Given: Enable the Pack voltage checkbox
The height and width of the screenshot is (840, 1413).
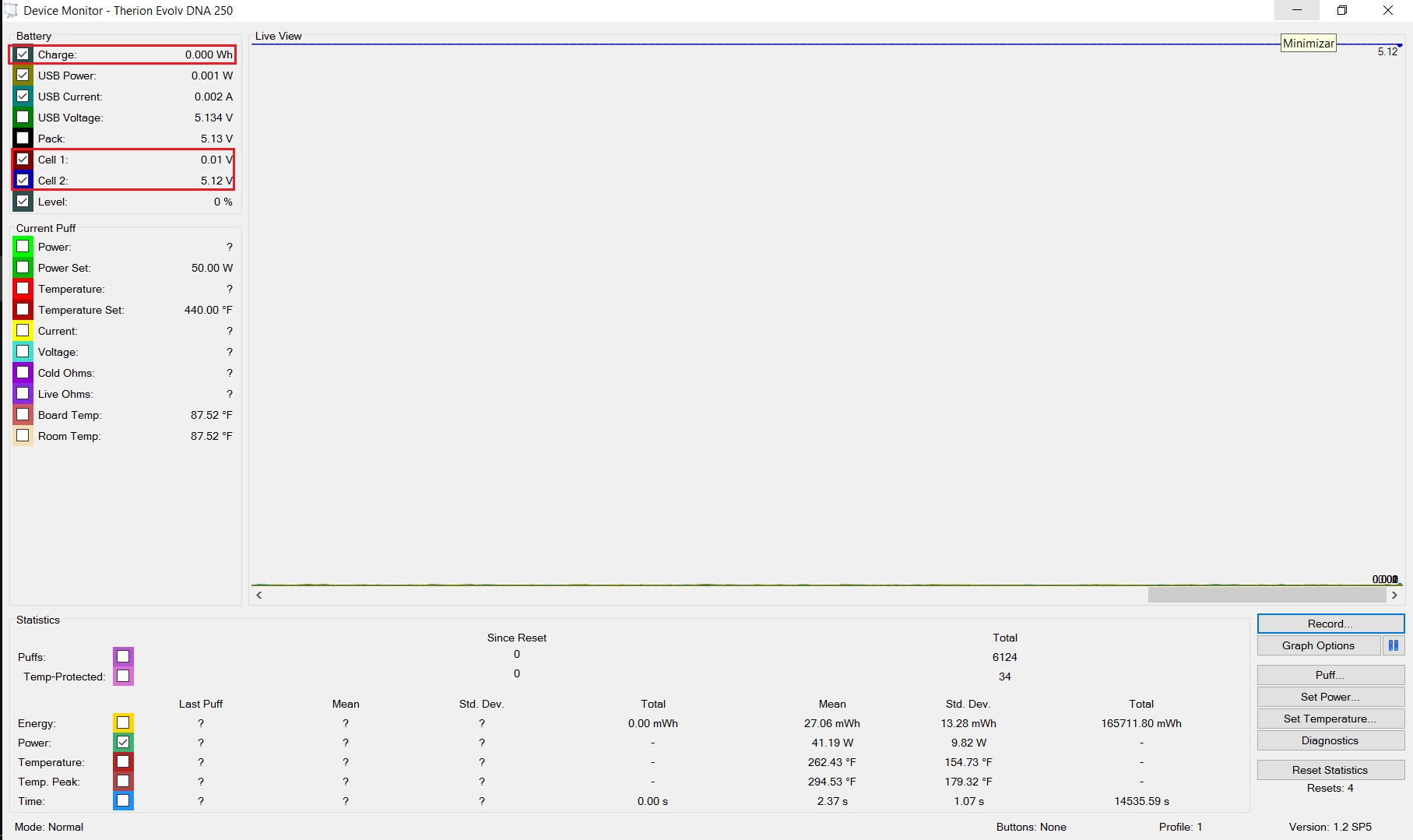Looking at the screenshot, I should 23,139.
